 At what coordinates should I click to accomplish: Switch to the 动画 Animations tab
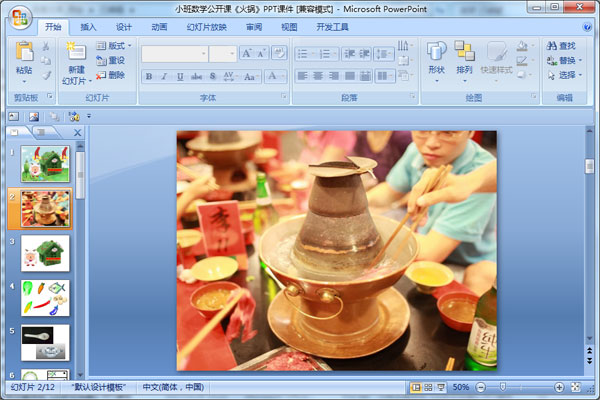(159, 27)
